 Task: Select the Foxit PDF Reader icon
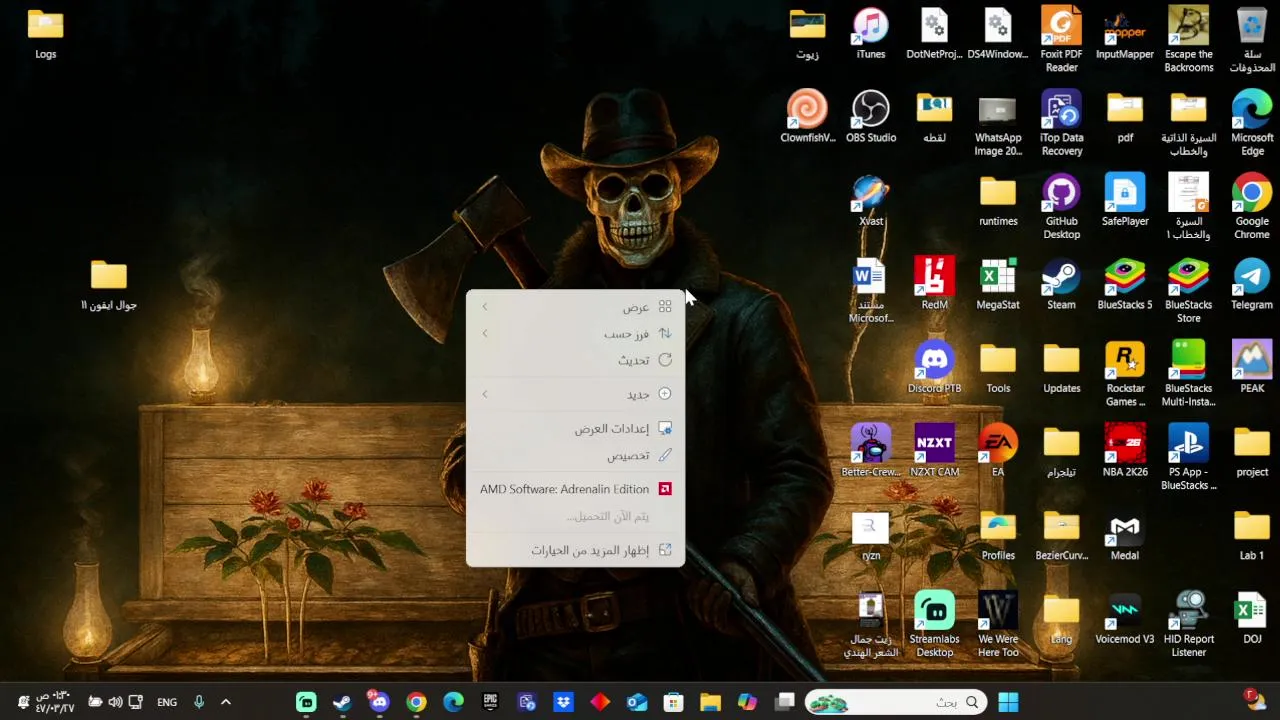point(1061,39)
